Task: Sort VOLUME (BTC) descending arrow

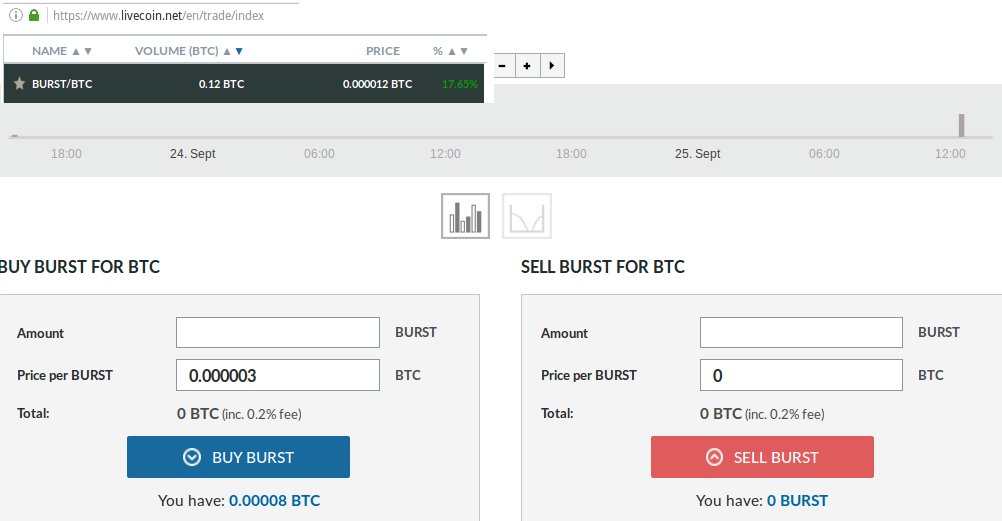Action: [x=239, y=51]
